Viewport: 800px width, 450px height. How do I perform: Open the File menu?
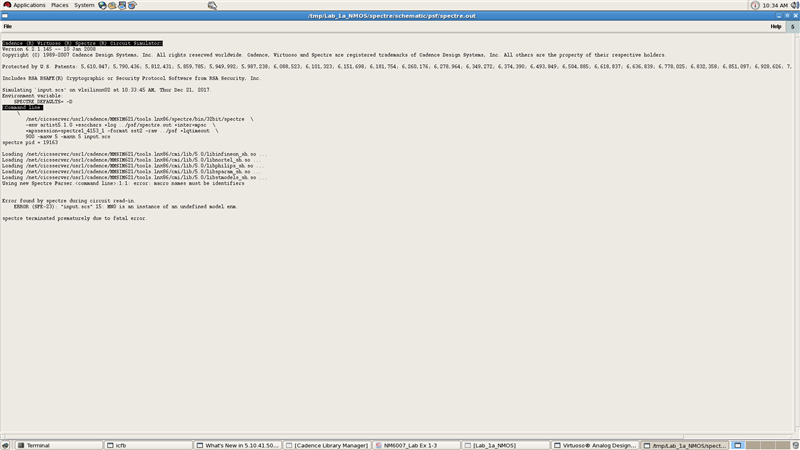pos(8,26)
